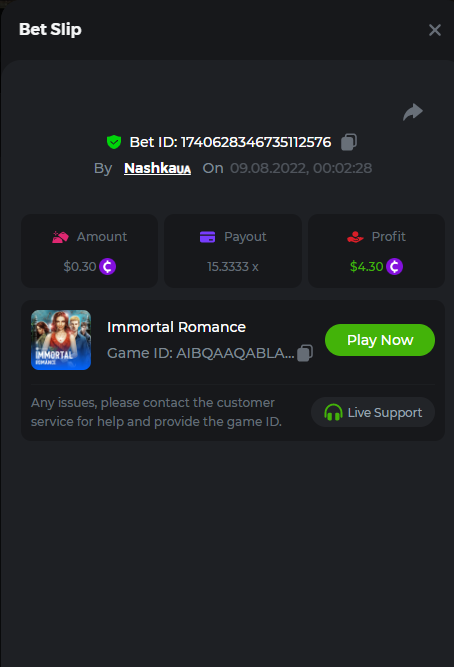The image size is (454, 667).
Task: Click the pink Amount icon
Action: point(60,237)
